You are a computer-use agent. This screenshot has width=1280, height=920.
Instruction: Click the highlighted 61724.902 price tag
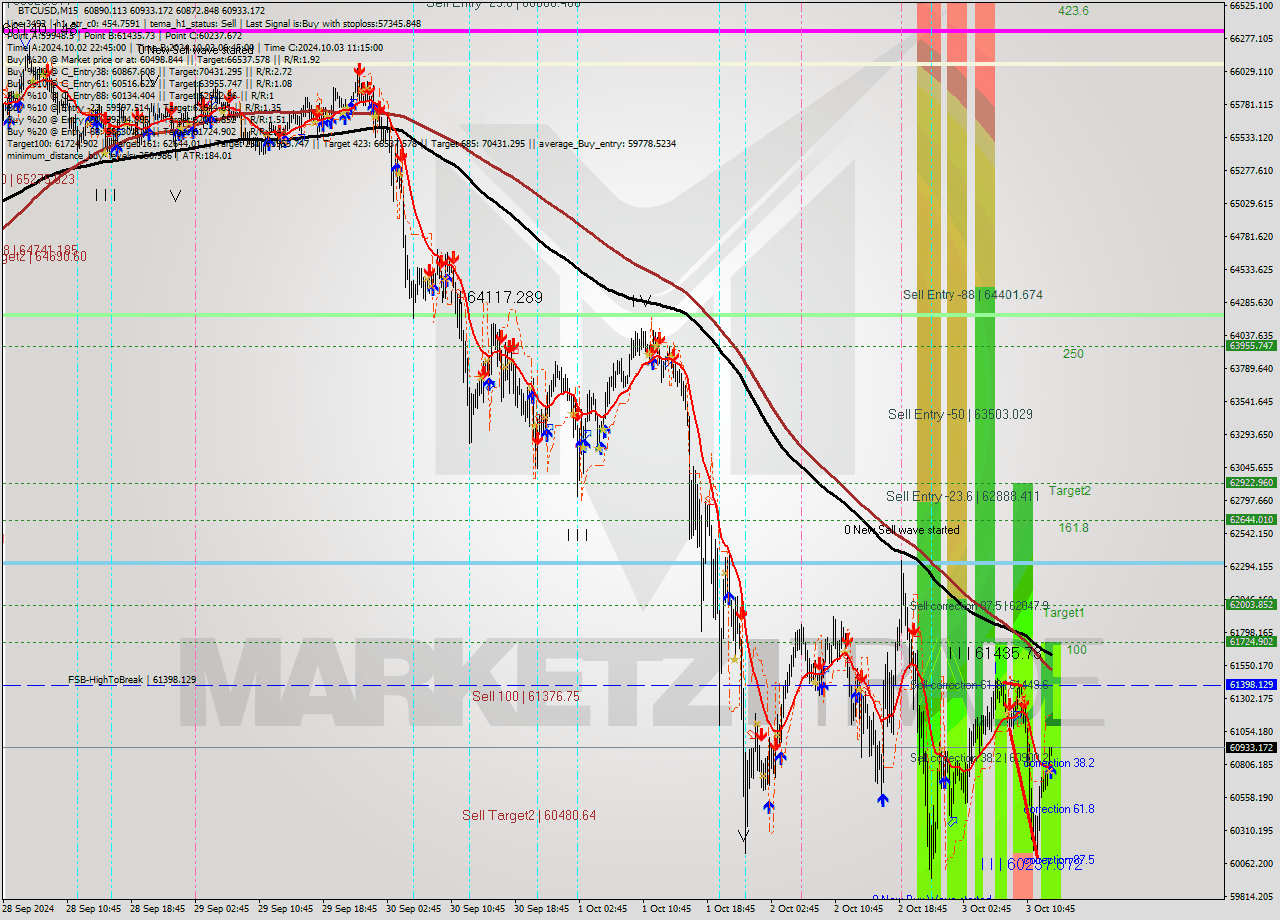click(x=1251, y=641)
